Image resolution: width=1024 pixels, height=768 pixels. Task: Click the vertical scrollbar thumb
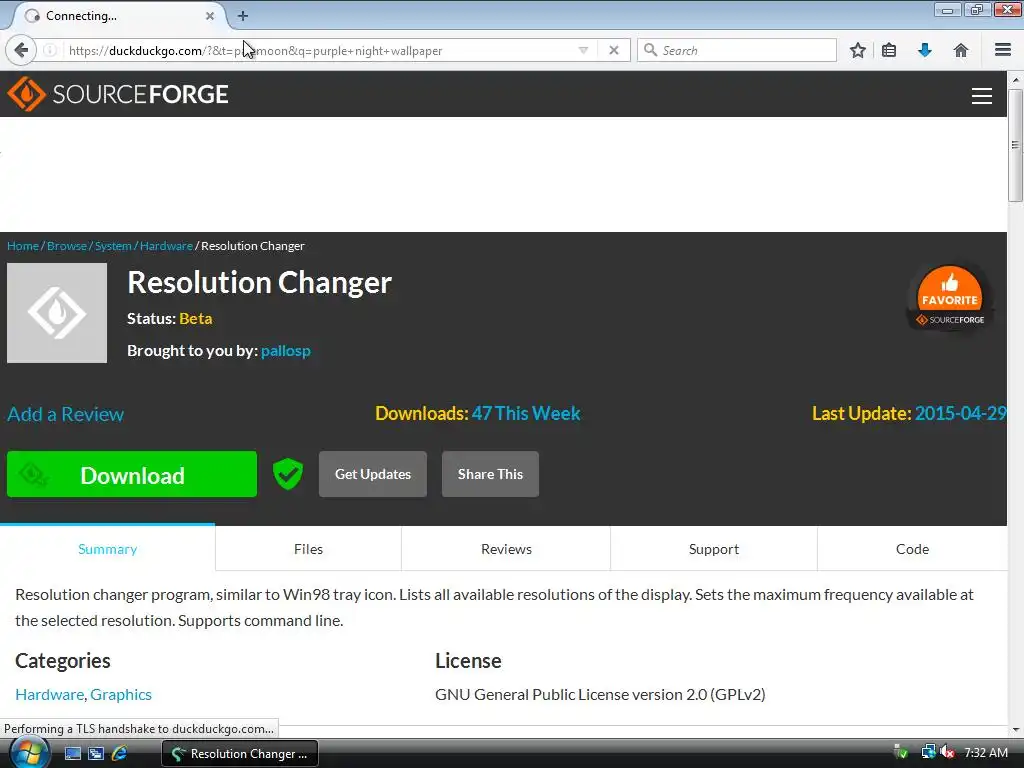pyautogui.click(x=1016, y=145)
